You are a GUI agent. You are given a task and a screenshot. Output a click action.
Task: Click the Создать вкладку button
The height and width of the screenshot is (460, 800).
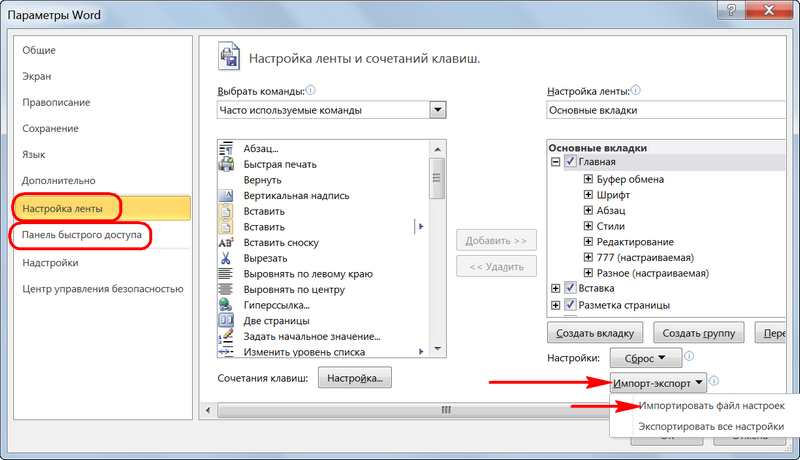pos(595,333)
